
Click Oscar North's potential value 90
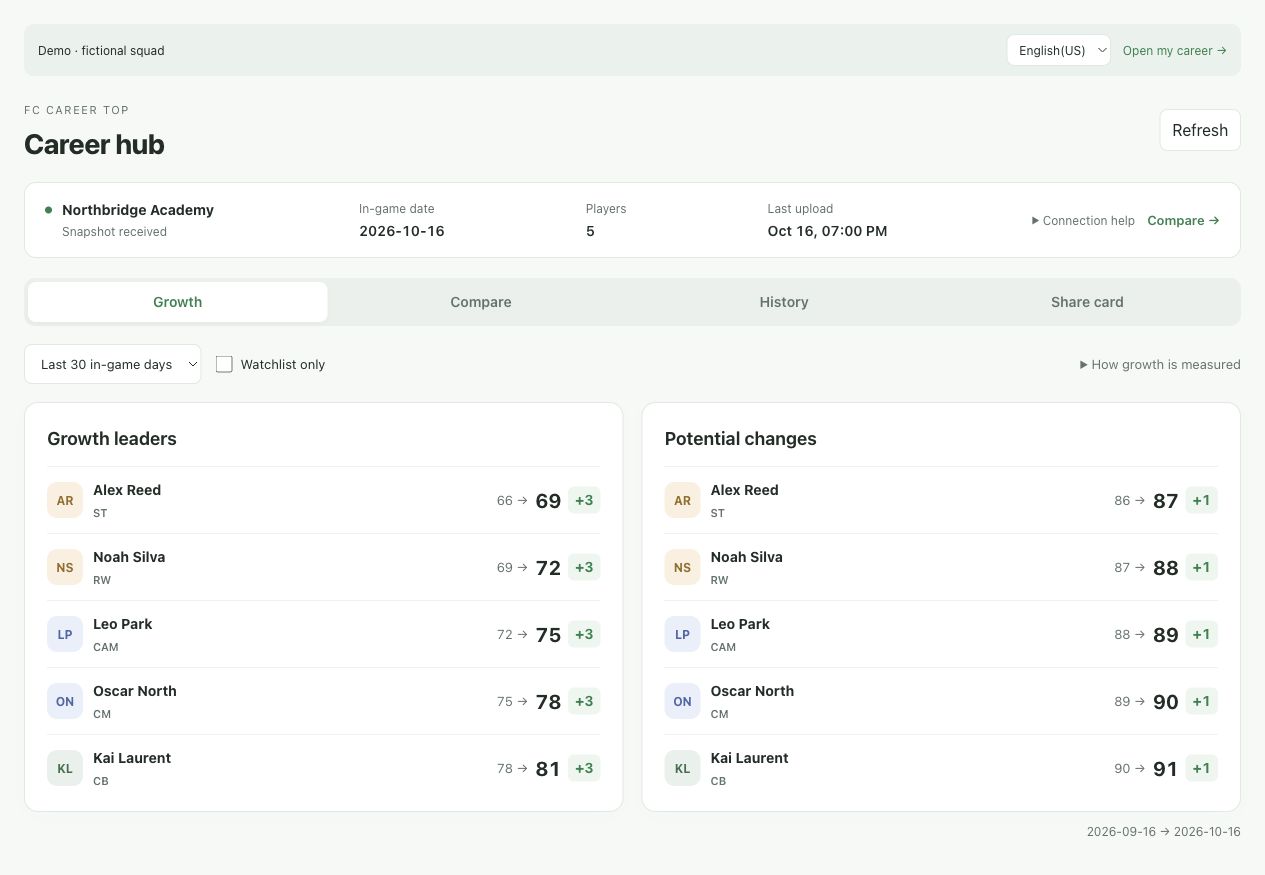coord(1166,702)
